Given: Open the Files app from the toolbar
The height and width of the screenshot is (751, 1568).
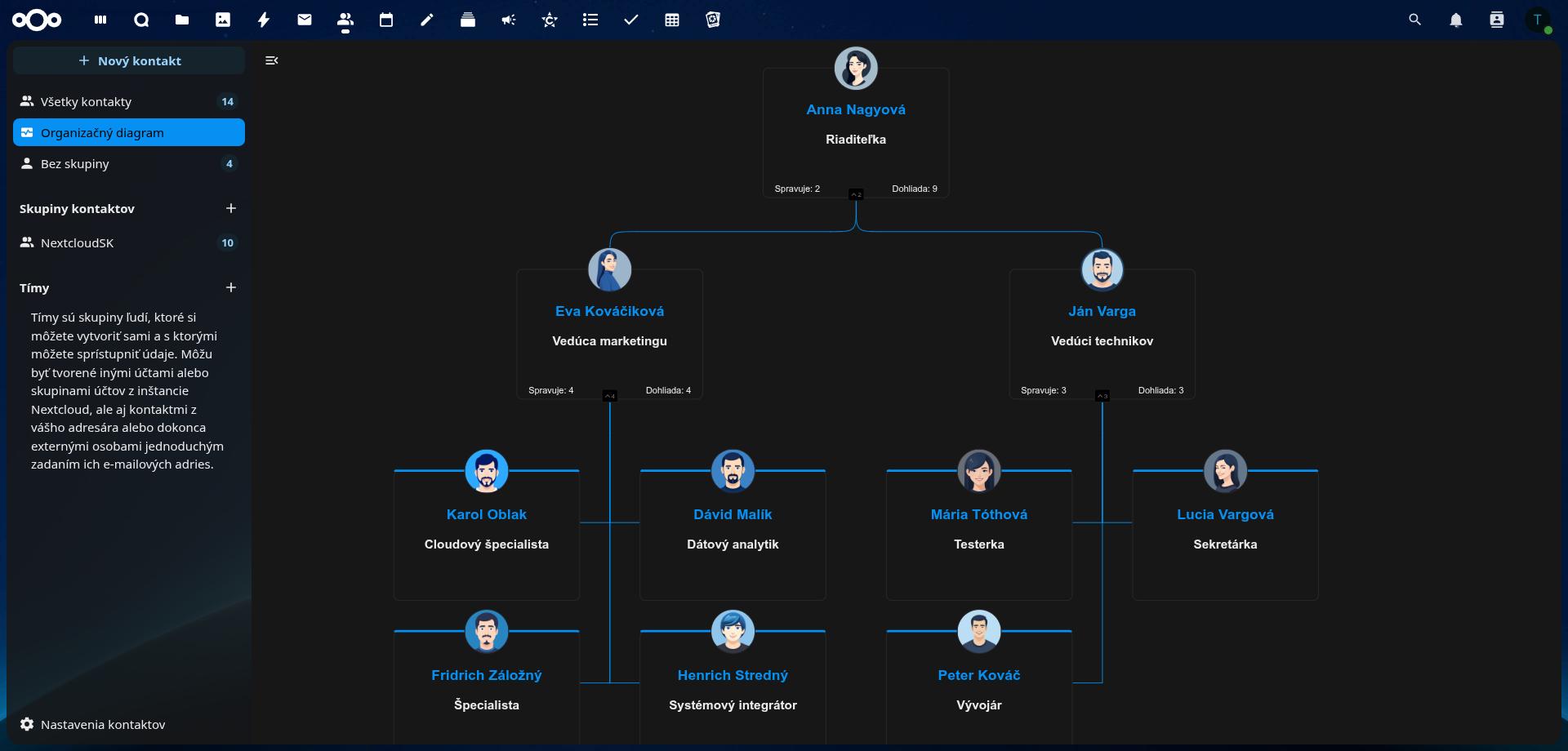Looking at the screenshot, I should [x=181, y=20].
